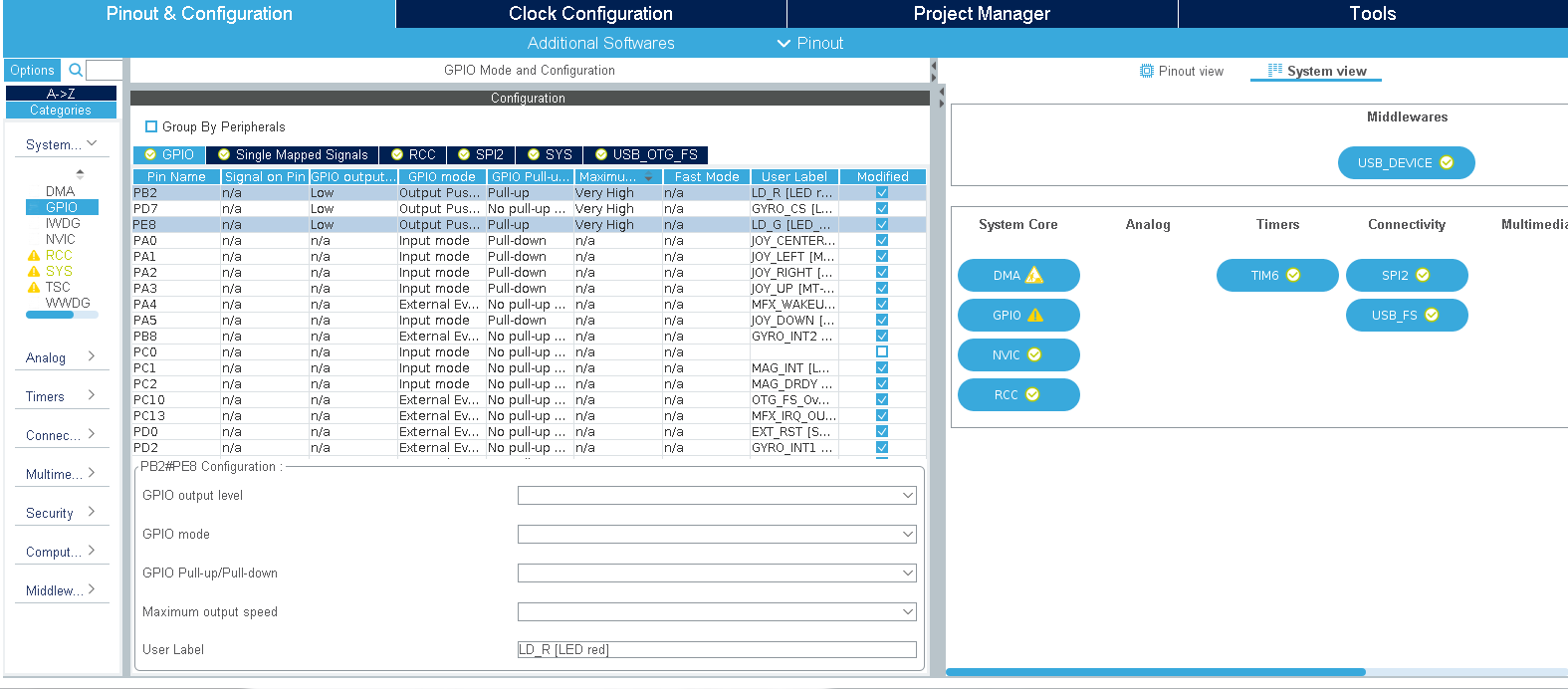Click the Pinout view chip icon
1568x689 pixels.
(x=1147, y=71)
